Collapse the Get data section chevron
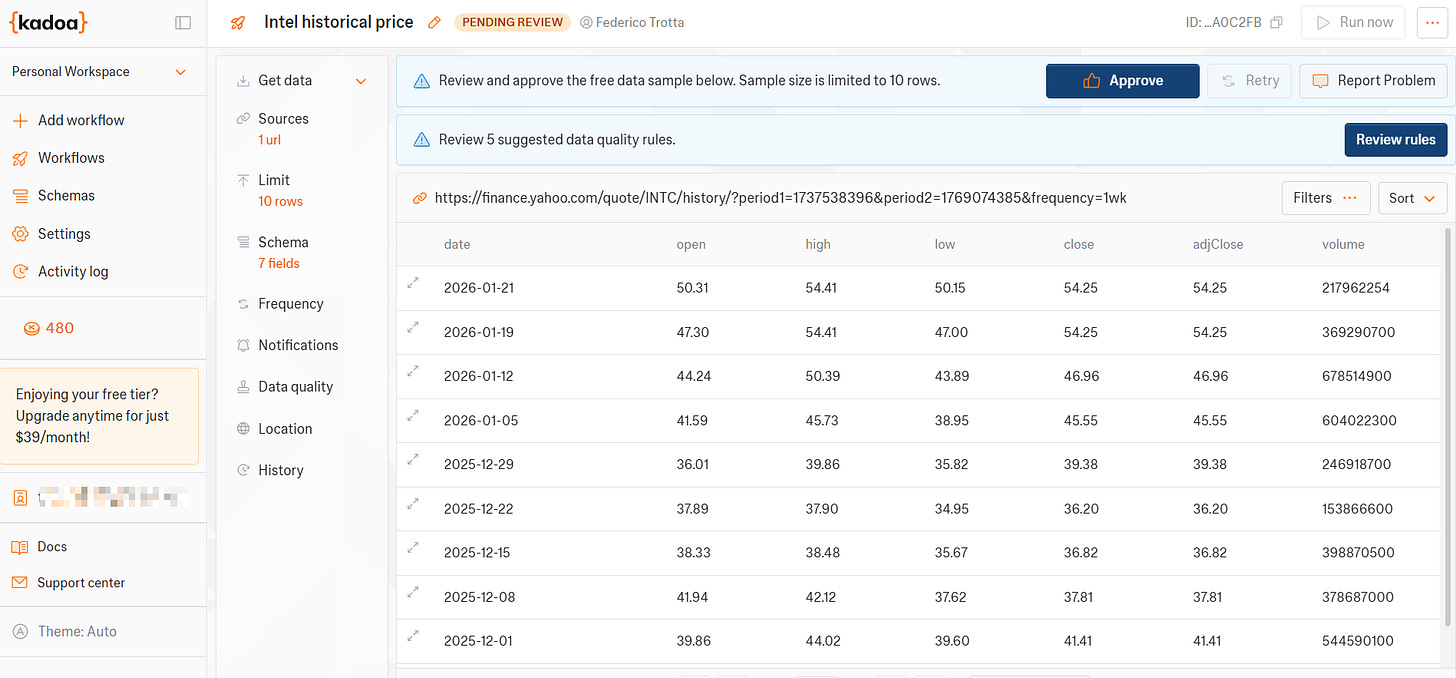This screenshot has height=678, width=1456. (x=361, y=81)
